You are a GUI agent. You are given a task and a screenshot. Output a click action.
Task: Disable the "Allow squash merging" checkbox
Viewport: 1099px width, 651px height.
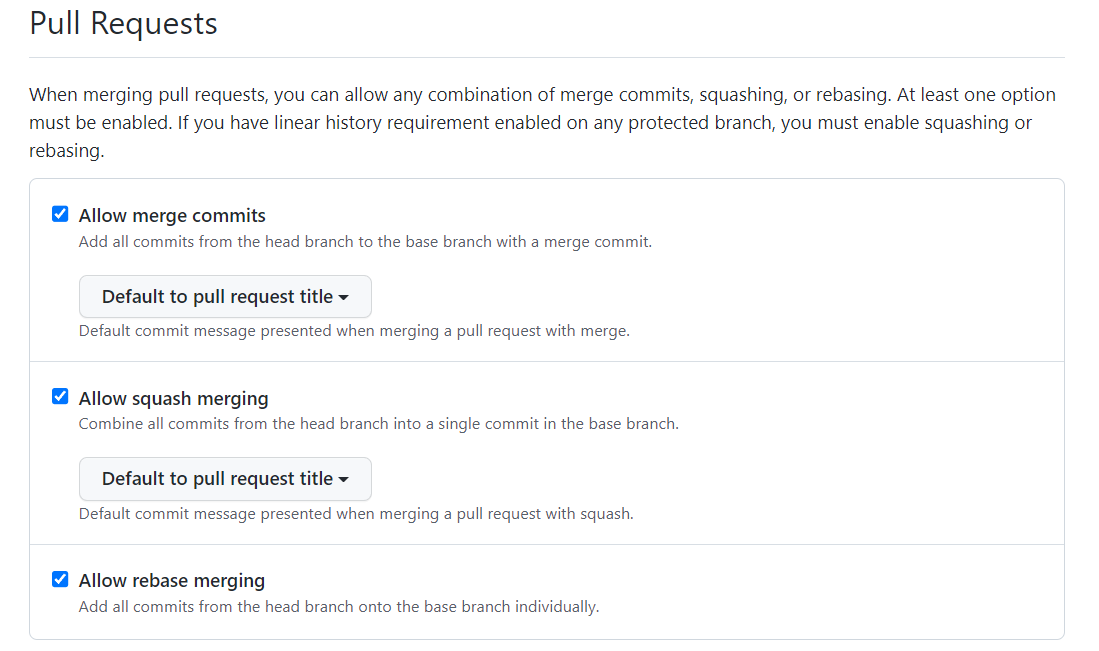60,396
